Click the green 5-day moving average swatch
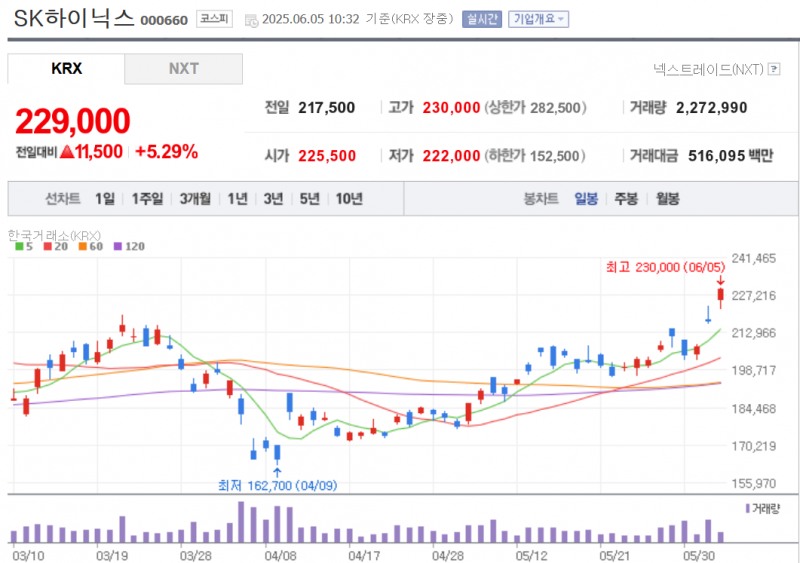 (19, 247)
